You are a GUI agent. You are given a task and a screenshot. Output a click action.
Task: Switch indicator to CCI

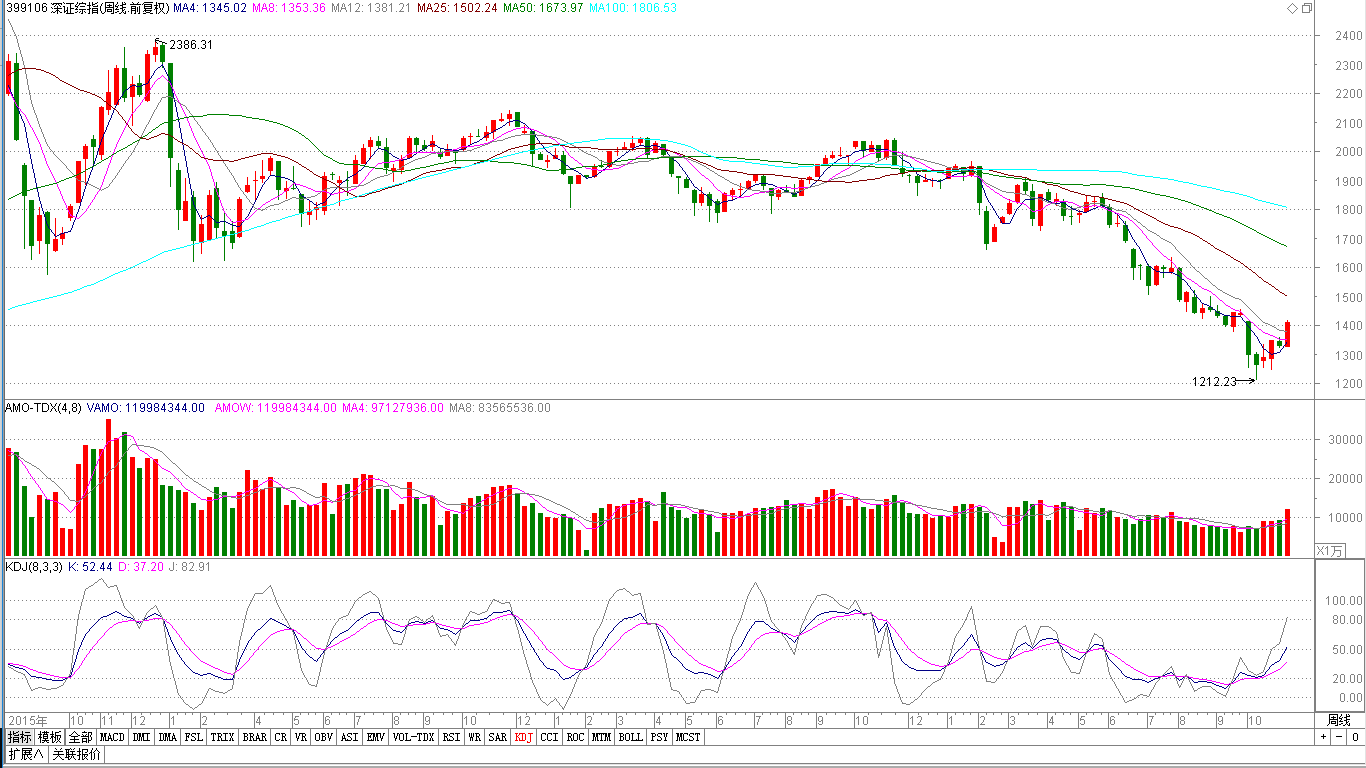point(549,737)
